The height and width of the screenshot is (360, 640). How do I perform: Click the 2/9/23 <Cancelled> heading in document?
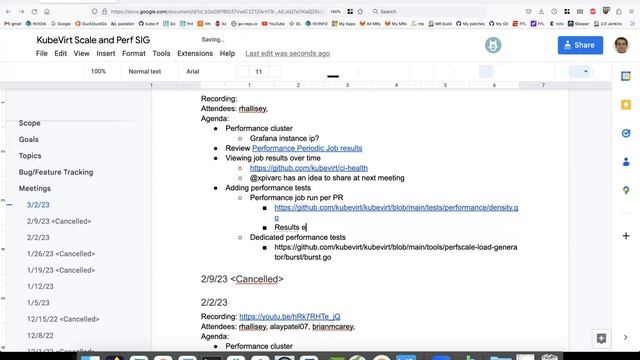pyautogui.click(x=242, y=279)
